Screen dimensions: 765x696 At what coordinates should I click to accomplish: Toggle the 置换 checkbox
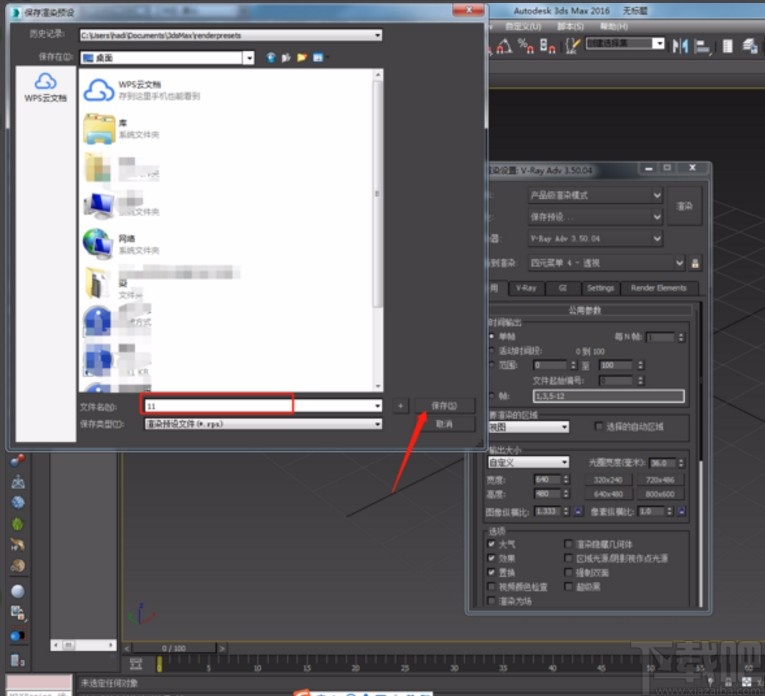click(x=492, y=572)
